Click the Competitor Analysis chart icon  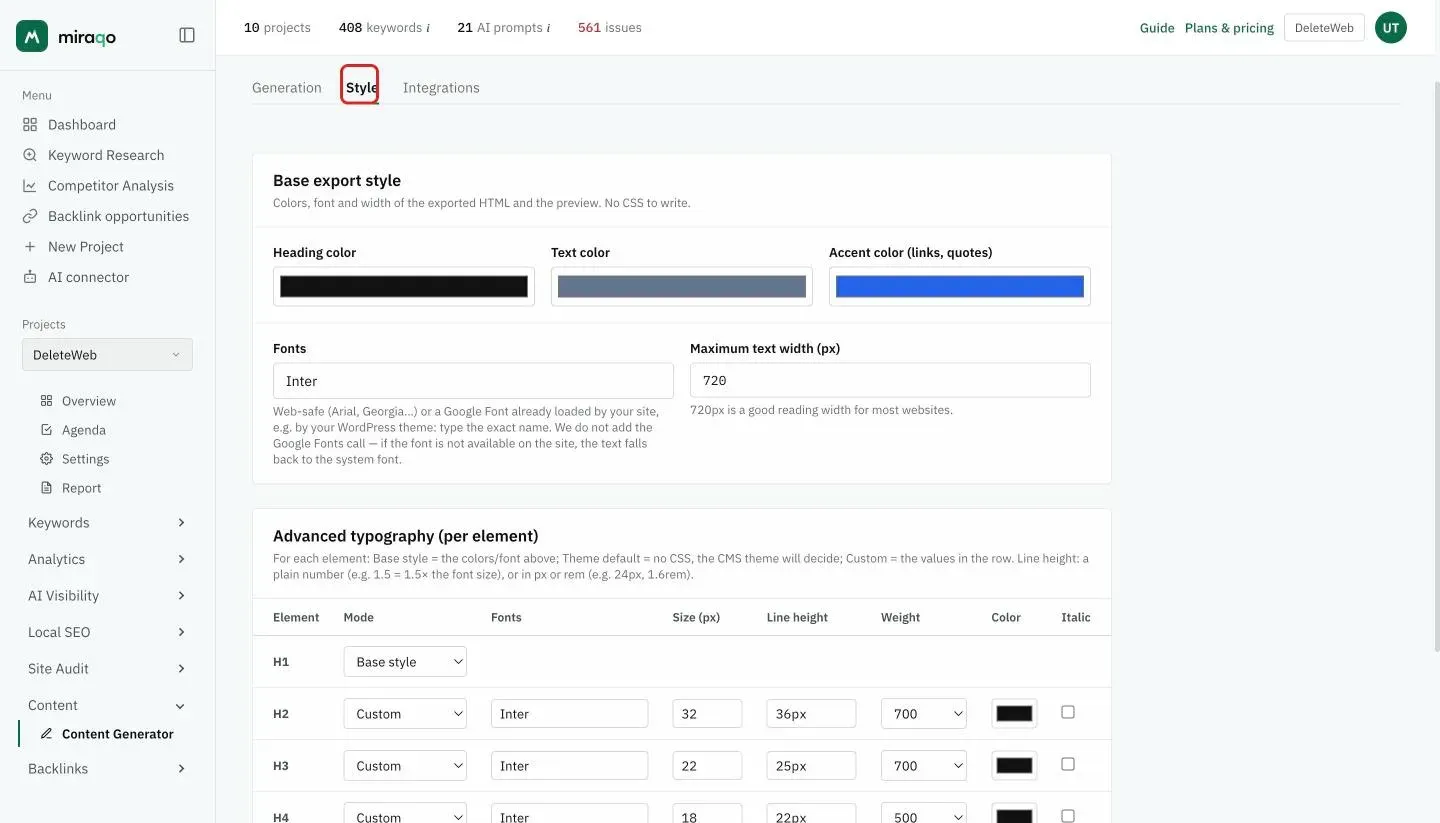point(30,186)
